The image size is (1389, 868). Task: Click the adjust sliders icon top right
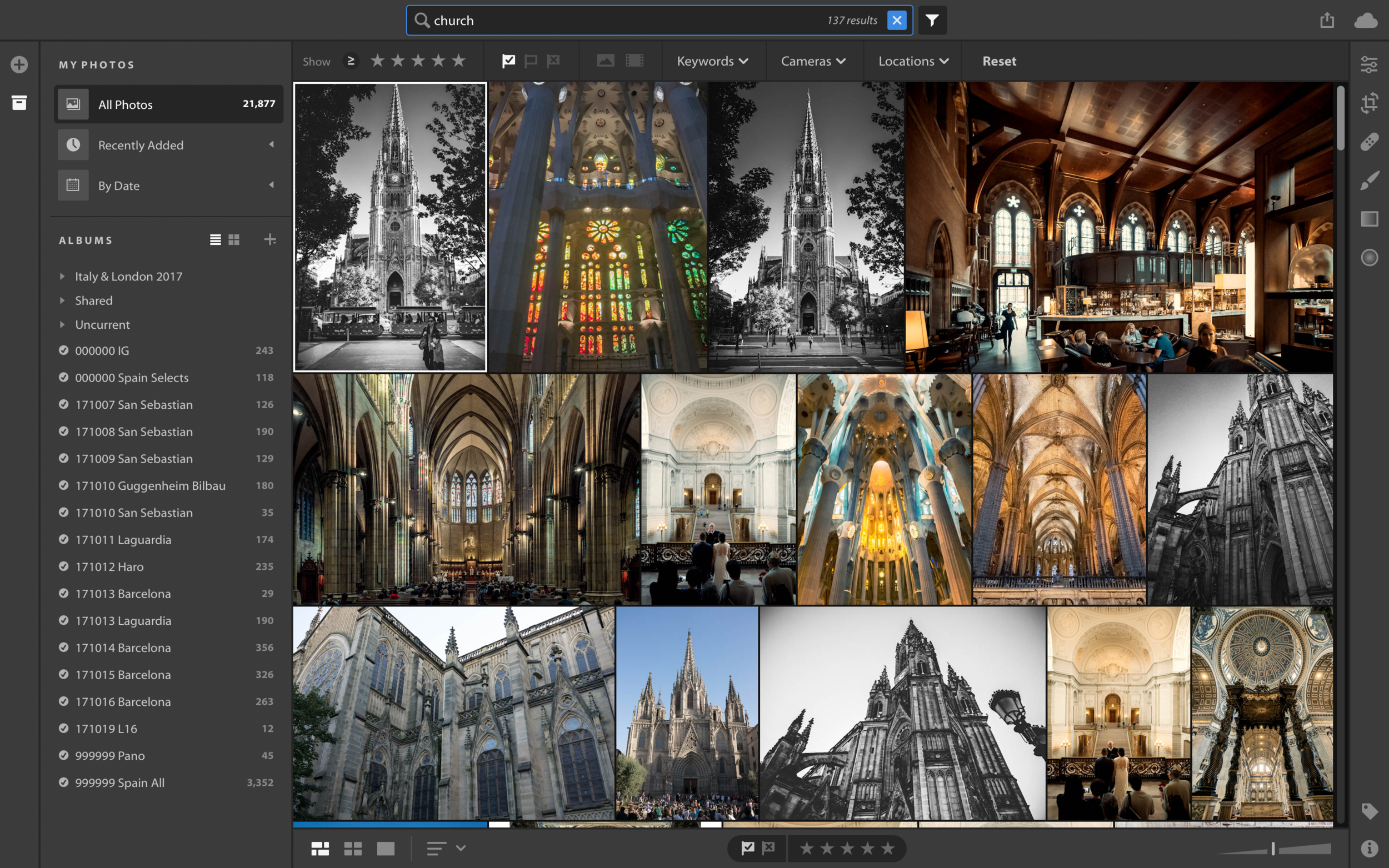[1370, 62]
